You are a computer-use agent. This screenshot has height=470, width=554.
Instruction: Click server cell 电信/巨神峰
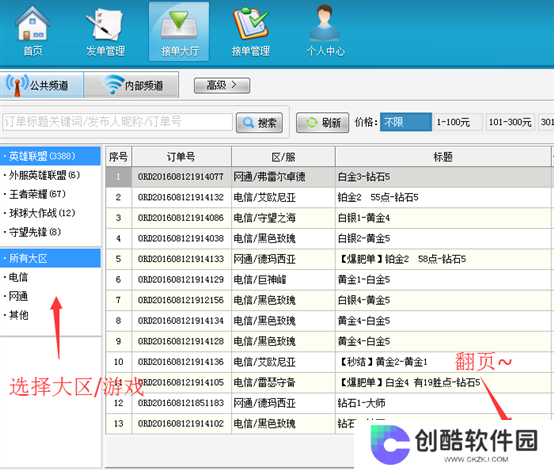(260, 280)
